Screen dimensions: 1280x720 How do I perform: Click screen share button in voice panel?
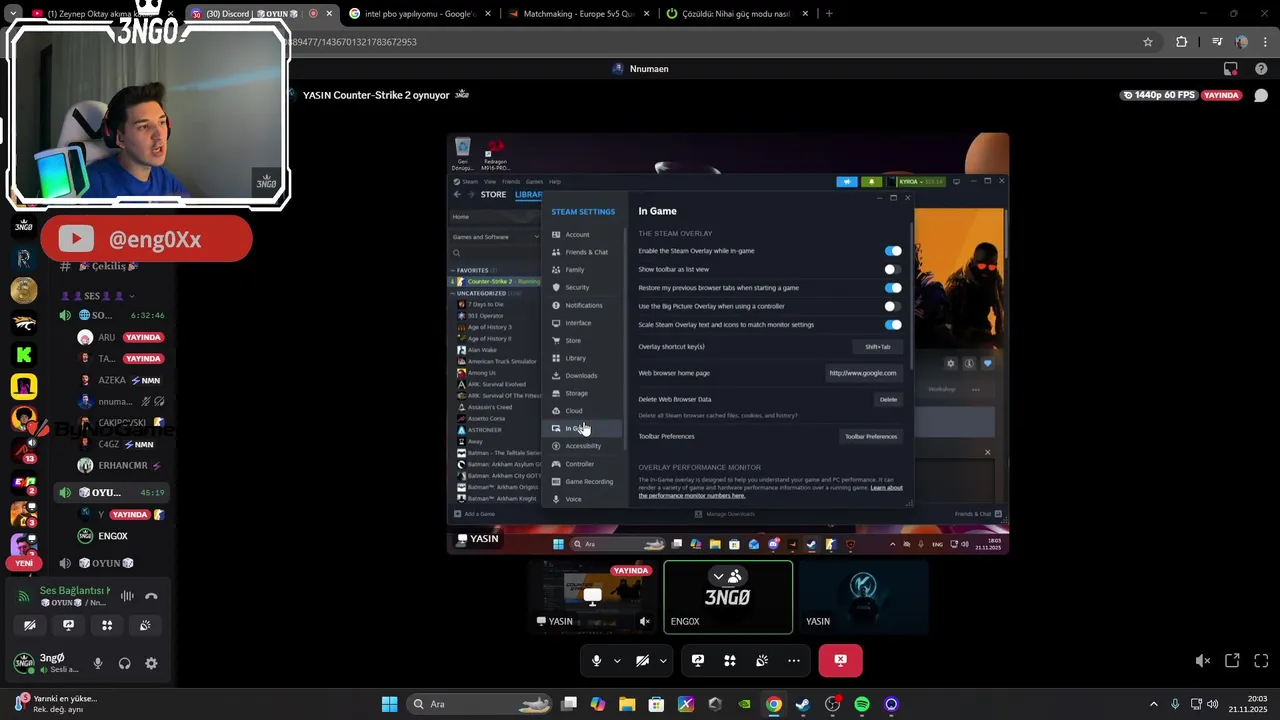click(x=68, y=625)
